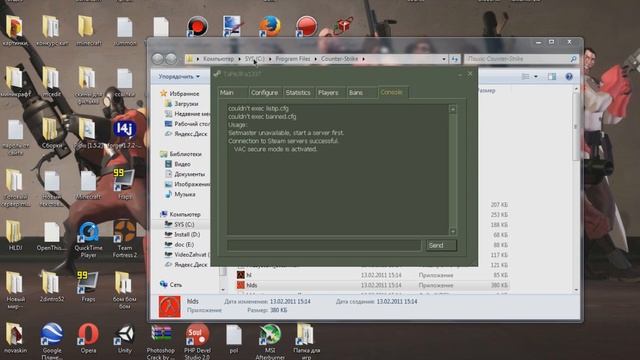Click console scrollbar down arrow
The height and width of the screenshot is (360, 640).
click(453, 231)
